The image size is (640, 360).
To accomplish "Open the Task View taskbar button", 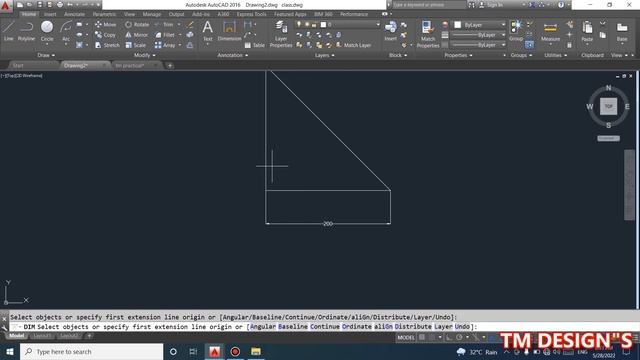I will coord(193,351).
